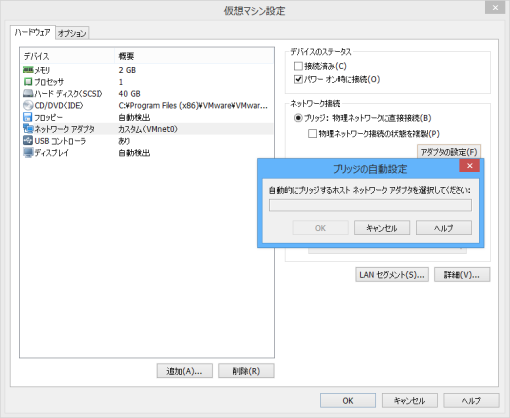Click the 追加(A)... button
Screen dimensions: 510x418
click(x=185, y=371)
